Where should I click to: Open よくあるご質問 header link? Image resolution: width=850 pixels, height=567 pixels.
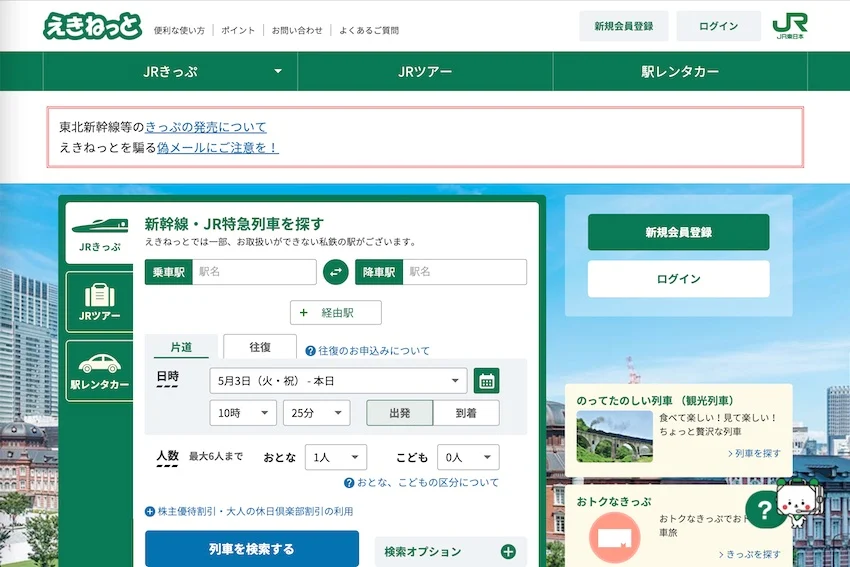(x=369, y=30)
